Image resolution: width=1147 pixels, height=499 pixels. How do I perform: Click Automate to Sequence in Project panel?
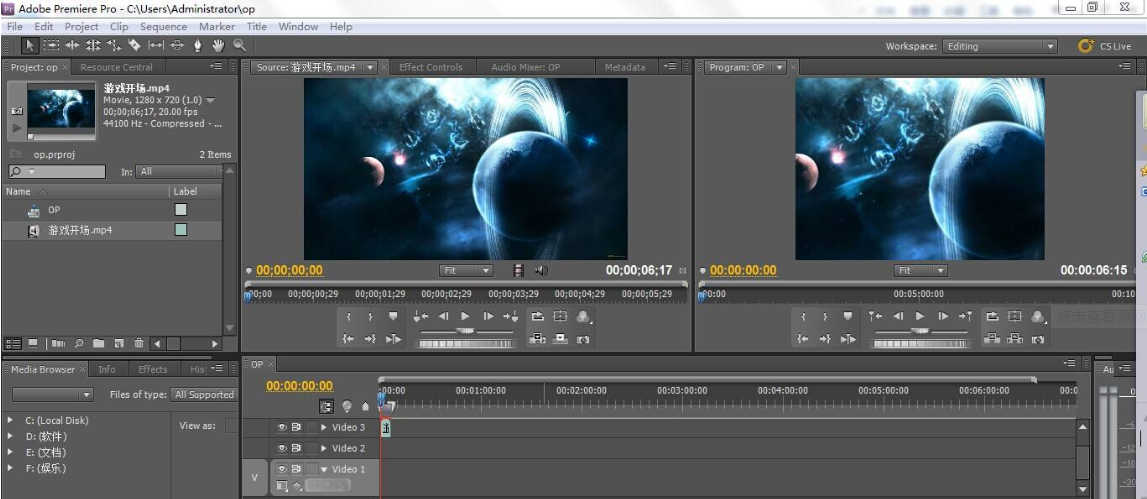tap(59, 343)
